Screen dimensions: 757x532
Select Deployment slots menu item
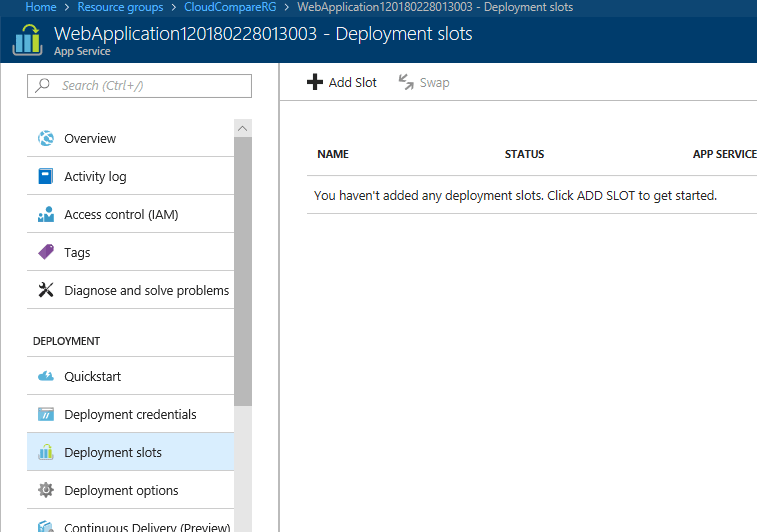coord(130,452)
